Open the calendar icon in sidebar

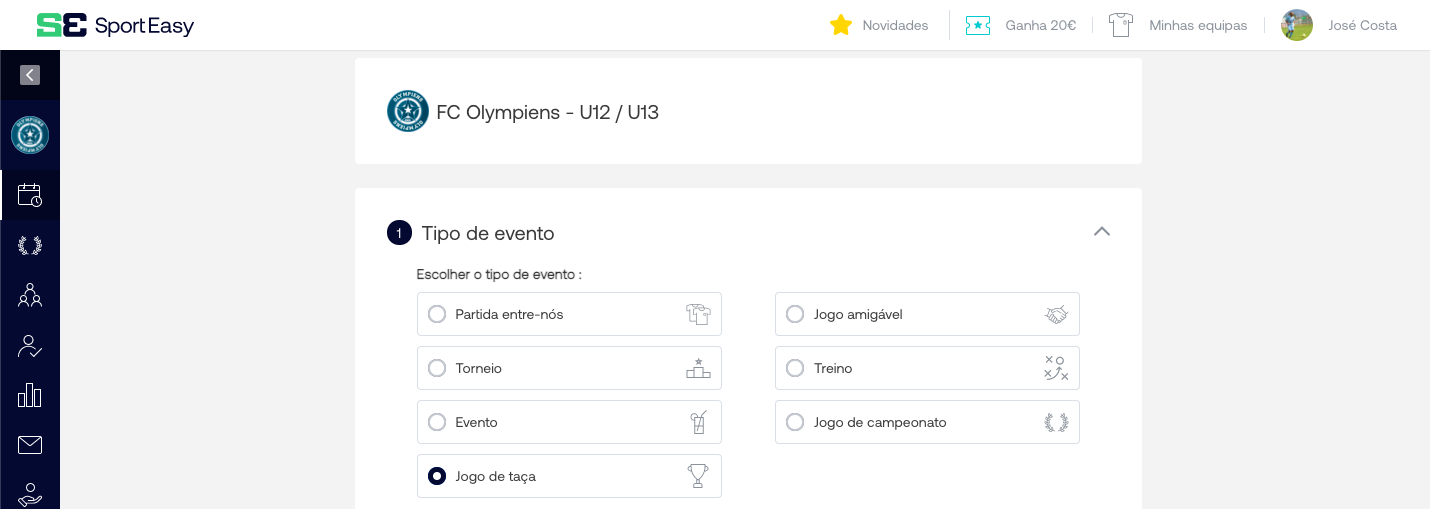[30, 195]
